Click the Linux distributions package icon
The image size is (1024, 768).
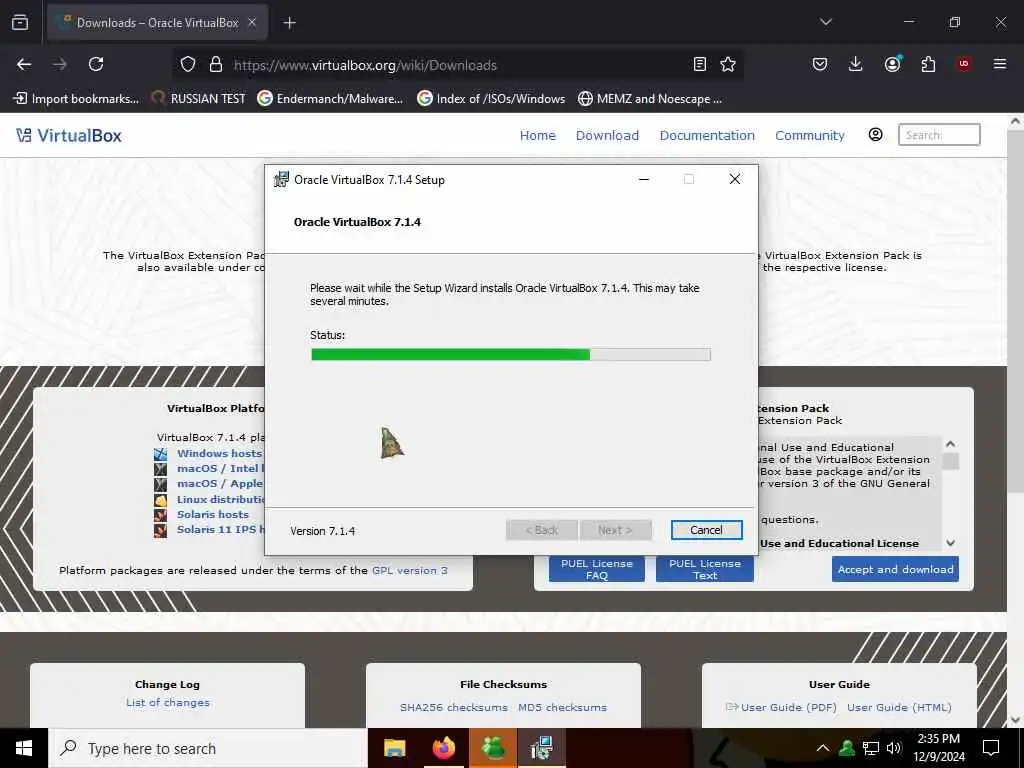click(161, 500)
